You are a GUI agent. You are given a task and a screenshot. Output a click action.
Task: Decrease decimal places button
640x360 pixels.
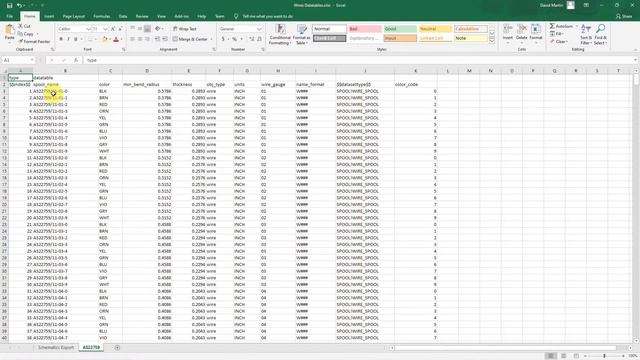pos(259,39)
